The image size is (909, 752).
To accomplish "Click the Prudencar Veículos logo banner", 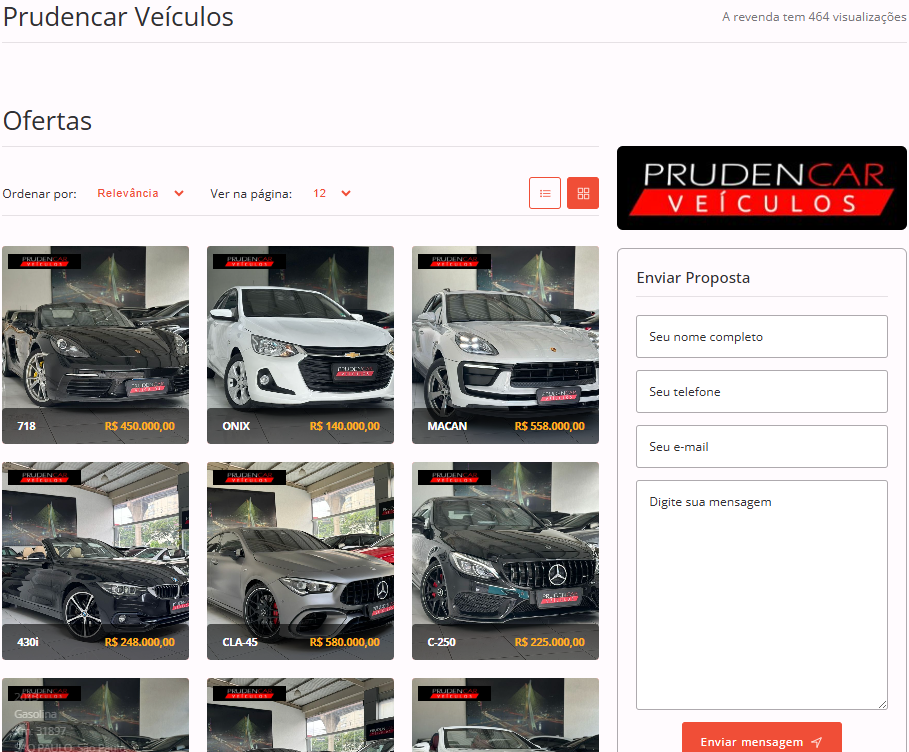I will 761,188.
